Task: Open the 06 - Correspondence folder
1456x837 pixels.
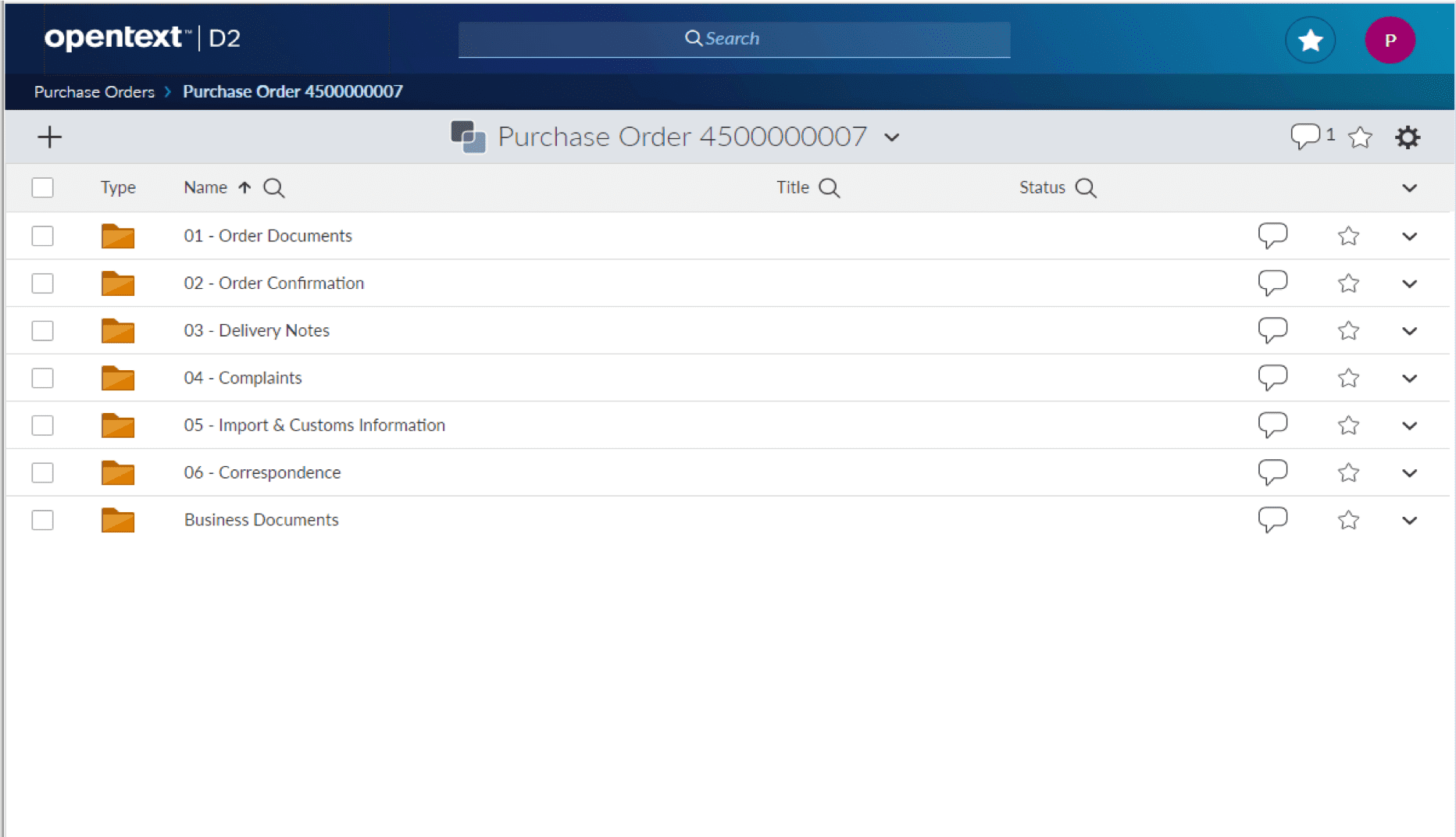Action: tap(262, 472)
